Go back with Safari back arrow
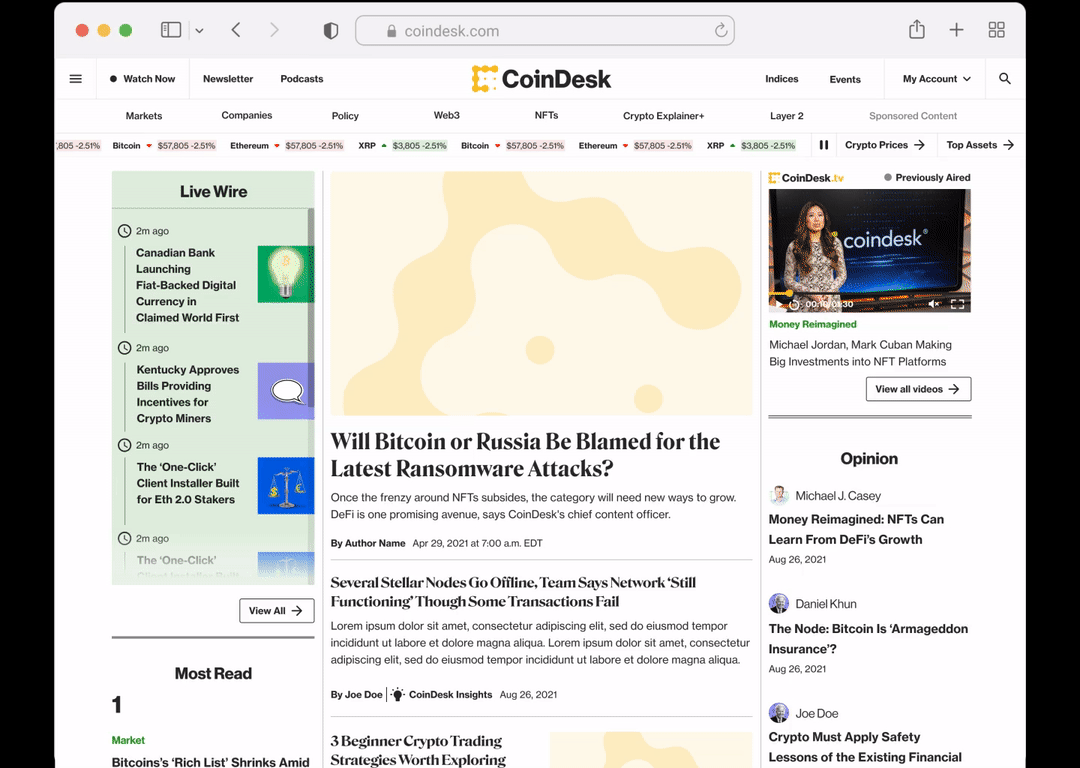This screenshot has width=1080, height=768. pyautogui.click(x=236, y=30)
